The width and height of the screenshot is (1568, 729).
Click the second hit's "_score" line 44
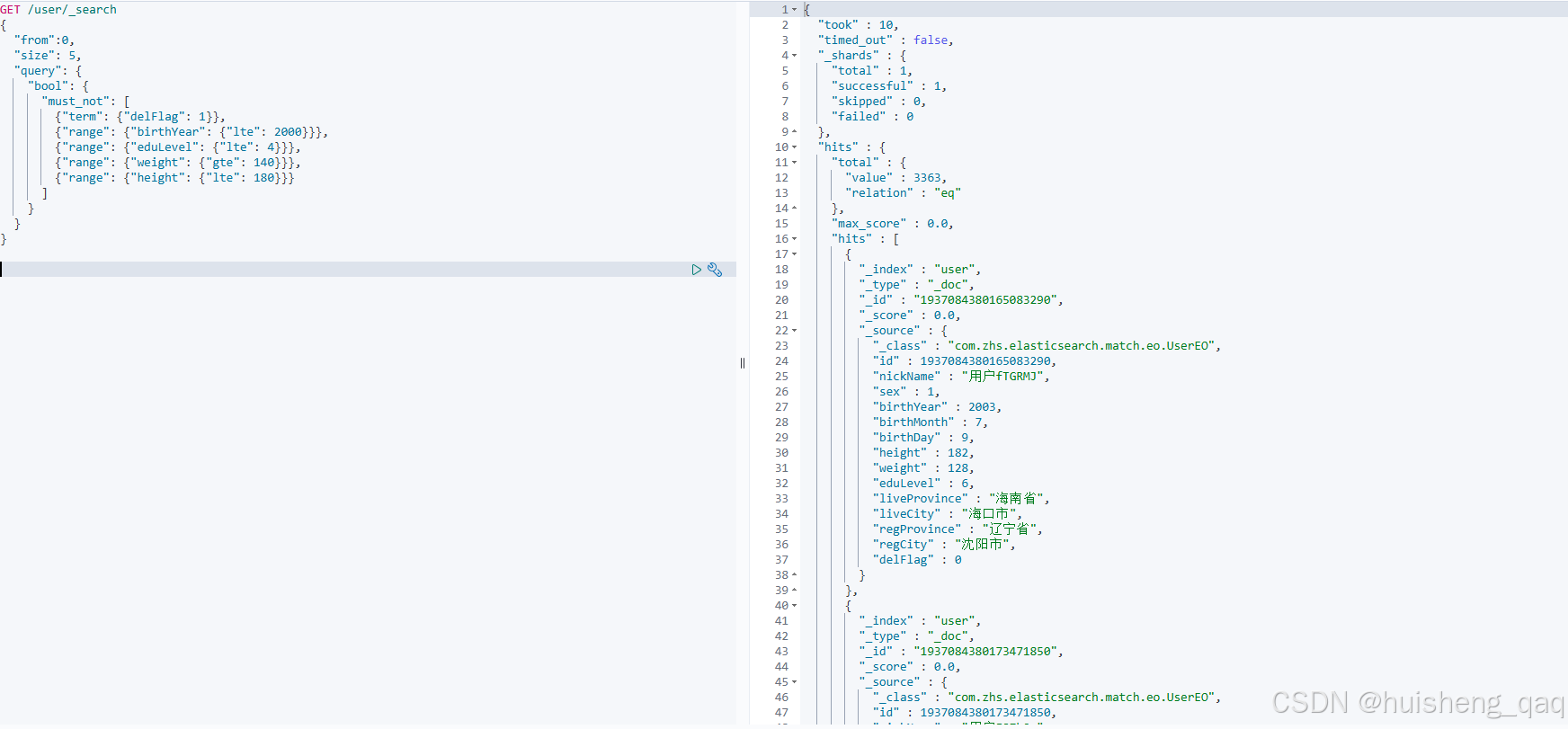pyautogui.click(x=910, y=667)
